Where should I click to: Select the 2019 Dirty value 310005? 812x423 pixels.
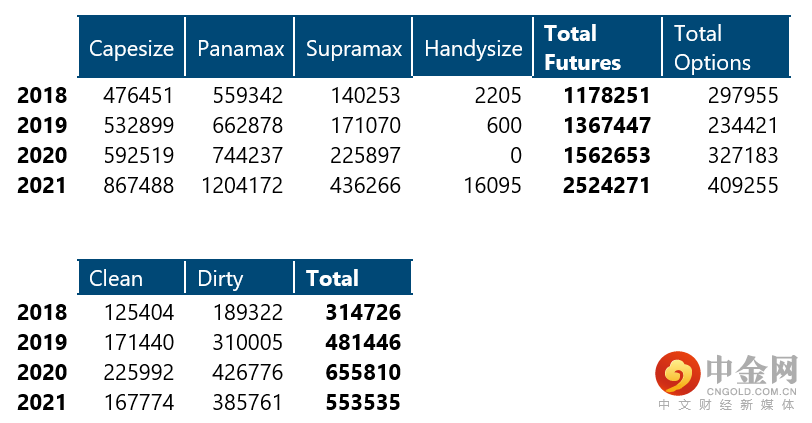click(x=248, y=342)
